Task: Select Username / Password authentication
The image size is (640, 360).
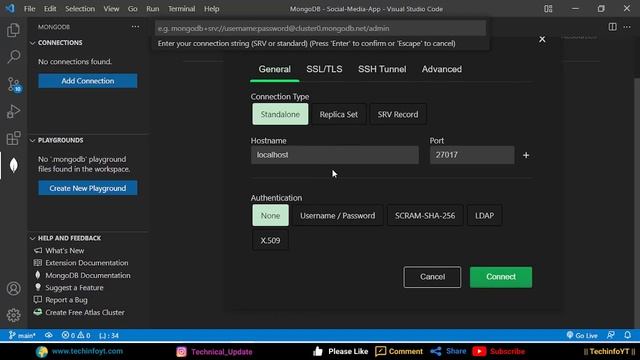Action: (338, 216)
